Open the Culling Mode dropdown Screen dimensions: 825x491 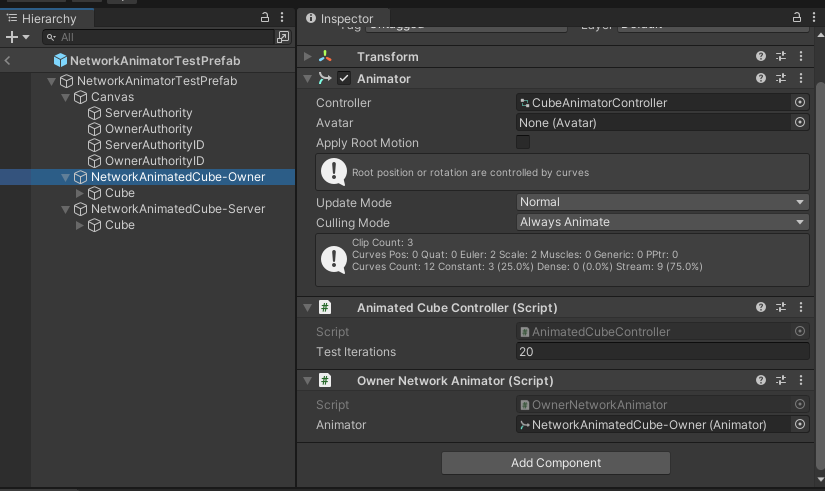tap(662, 222)
